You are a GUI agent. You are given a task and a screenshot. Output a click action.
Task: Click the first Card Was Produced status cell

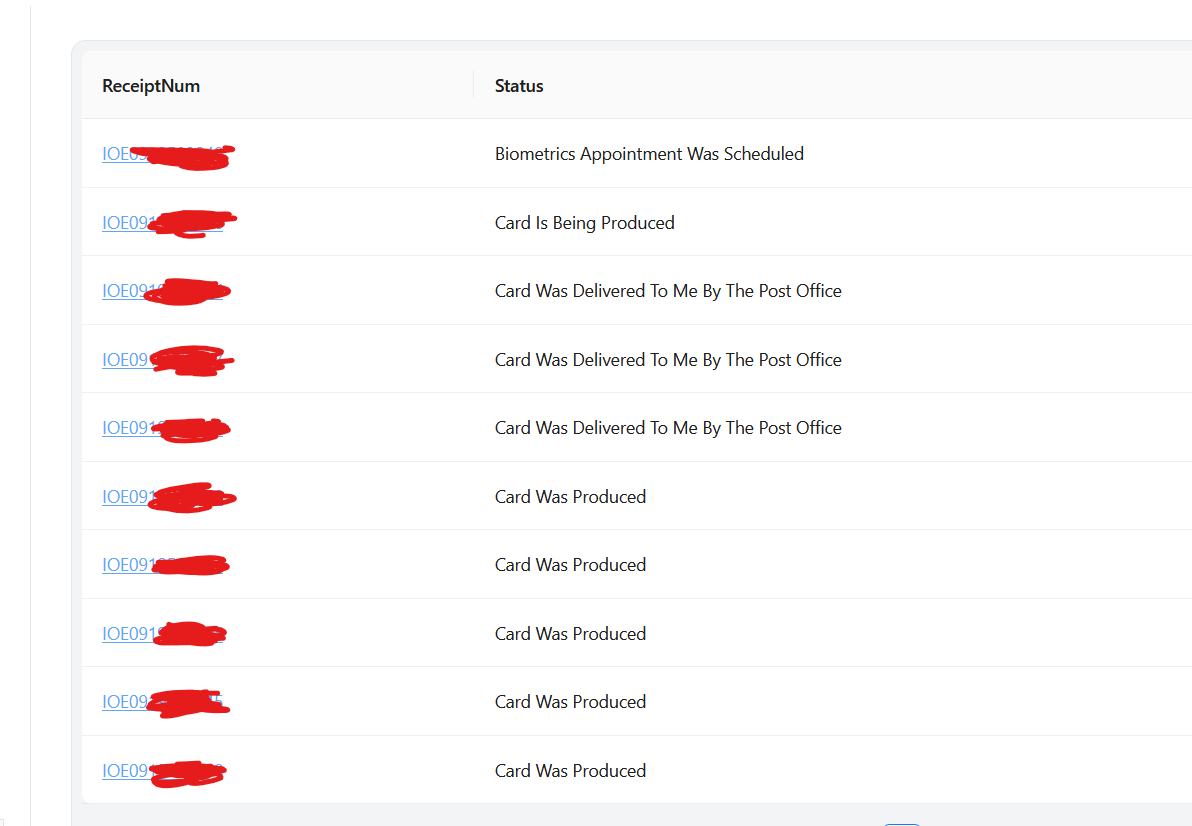[x=570, y=497]
